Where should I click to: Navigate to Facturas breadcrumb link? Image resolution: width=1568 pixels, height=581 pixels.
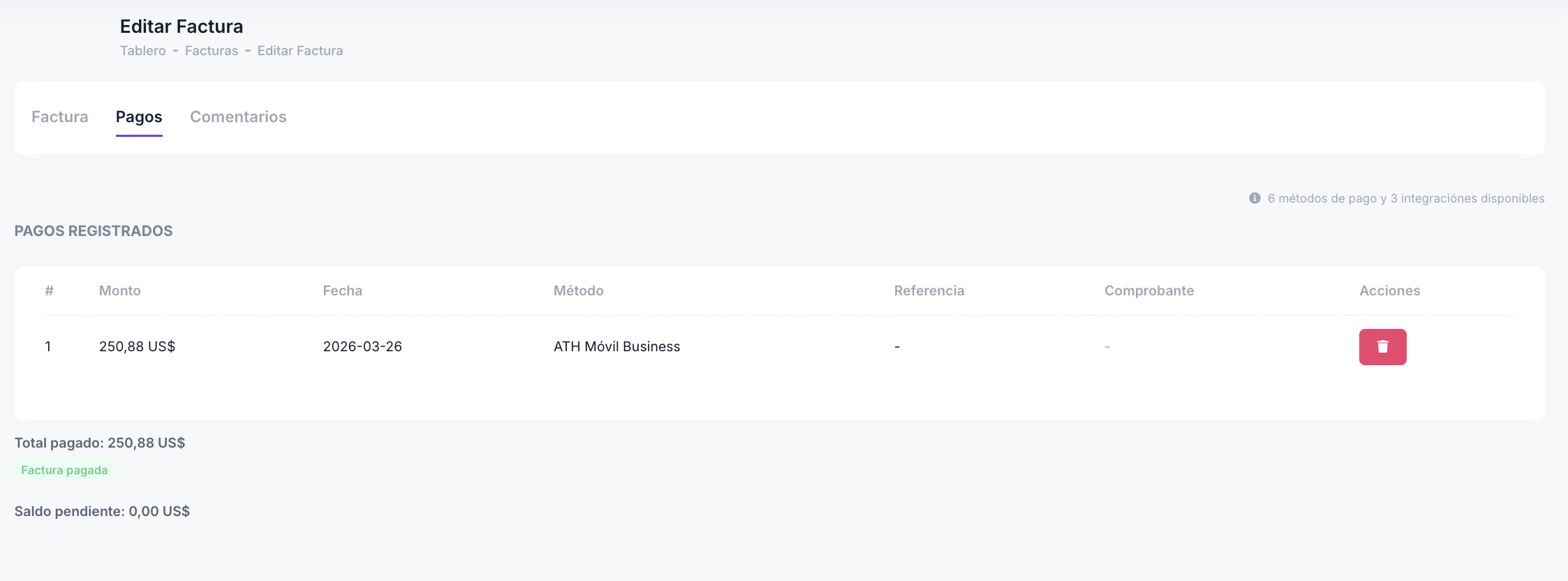pyautogui.click(x=212, y=51)
